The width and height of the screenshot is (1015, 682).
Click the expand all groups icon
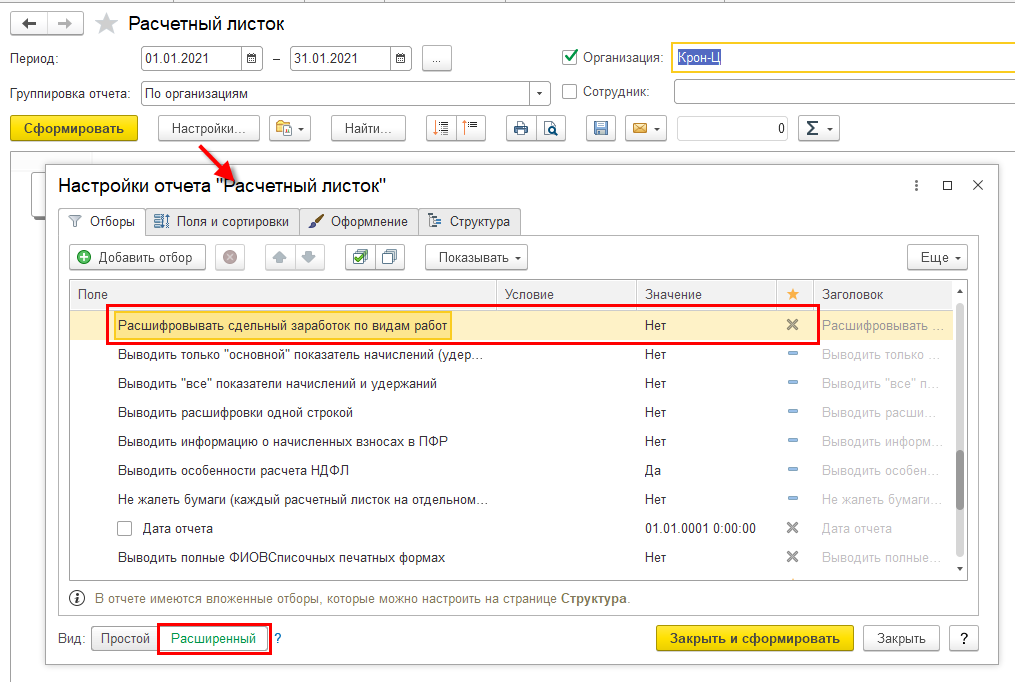click(441, 128)
